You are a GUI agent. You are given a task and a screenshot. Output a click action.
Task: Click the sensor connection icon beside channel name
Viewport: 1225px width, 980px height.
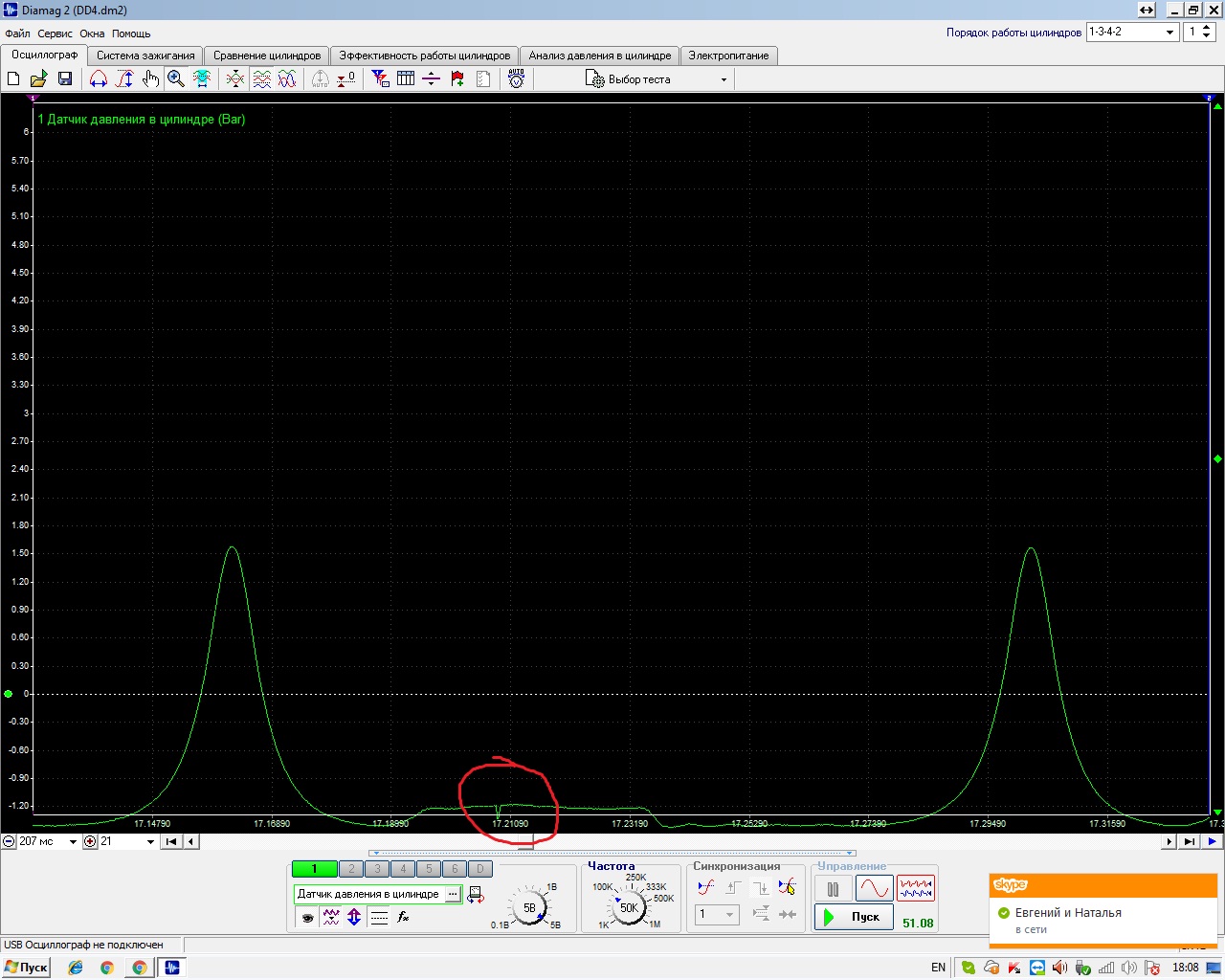click(476, 895)
